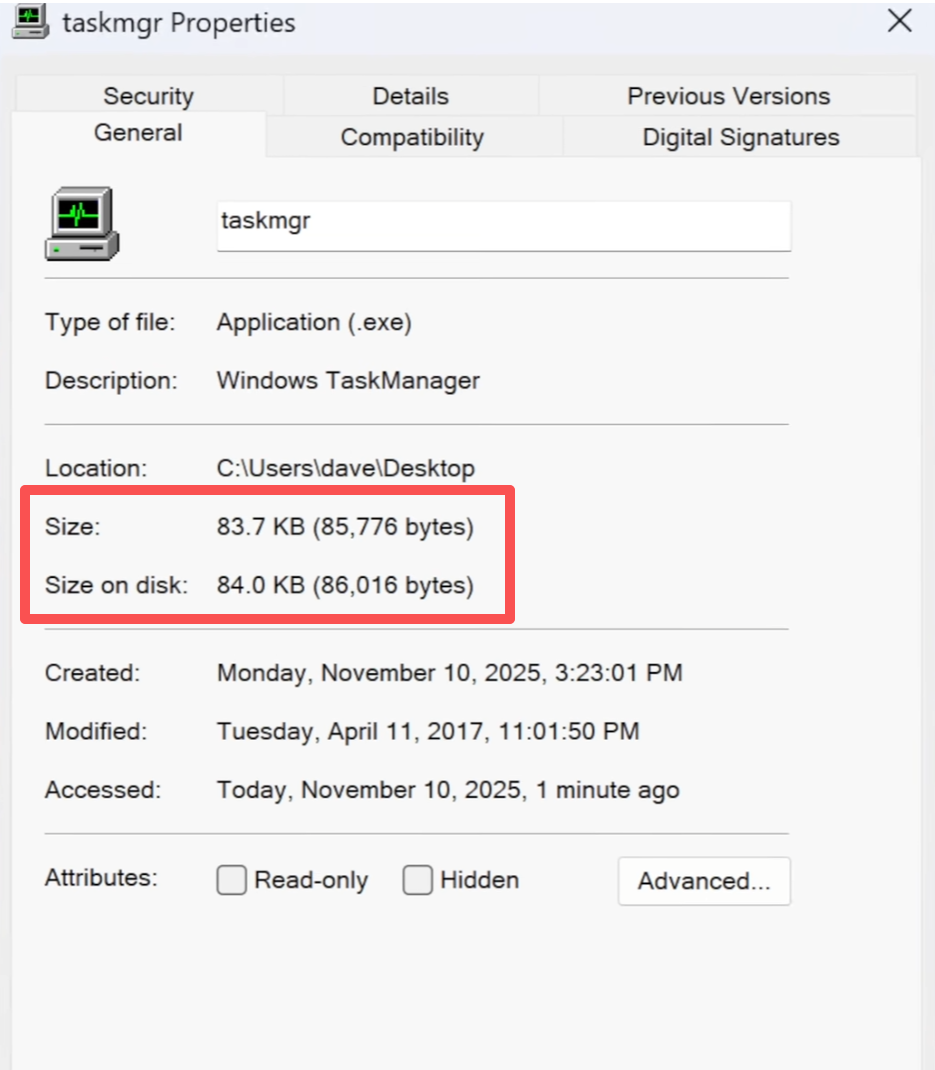Click the 'Type of file:' label
935x1070 pixels.
[x=110, y=322]
